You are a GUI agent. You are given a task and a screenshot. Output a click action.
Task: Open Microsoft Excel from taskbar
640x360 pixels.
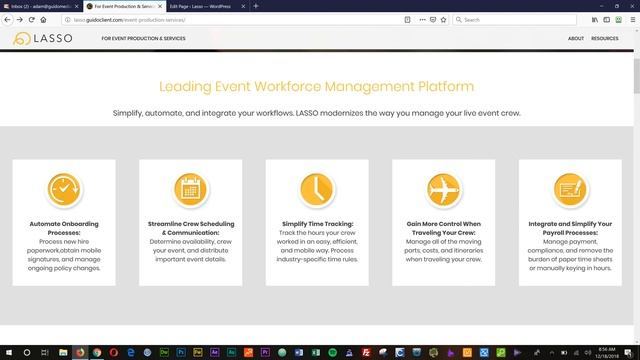pos(316,352)
